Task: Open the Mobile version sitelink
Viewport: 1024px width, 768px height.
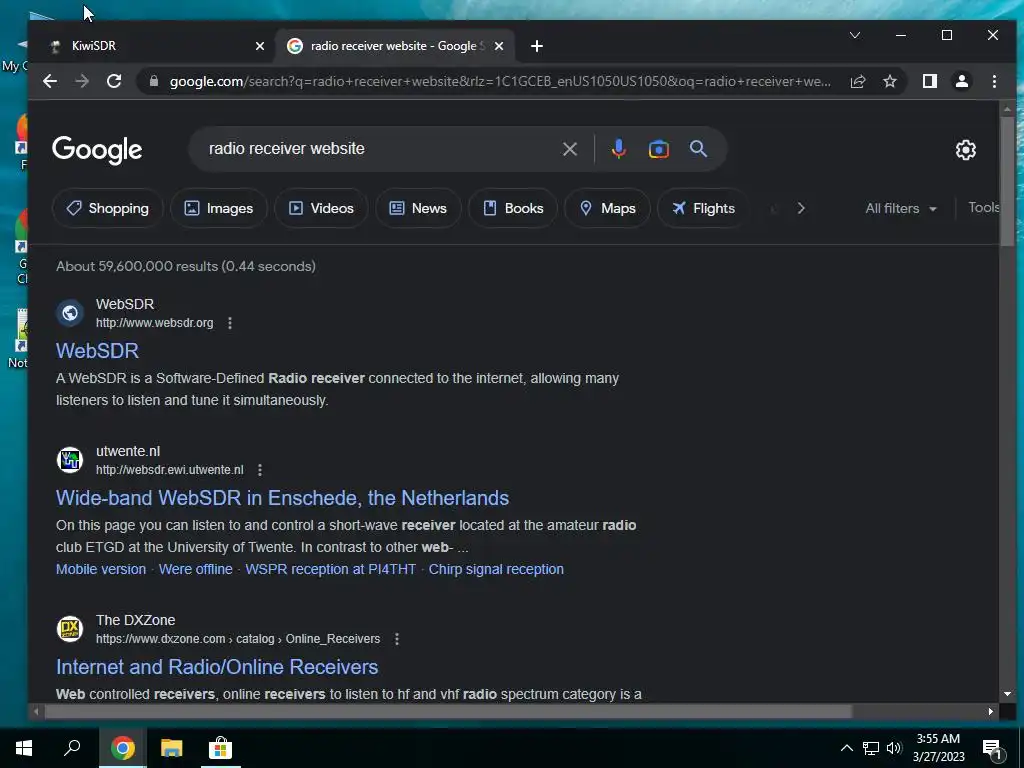Action: [101, 569]
